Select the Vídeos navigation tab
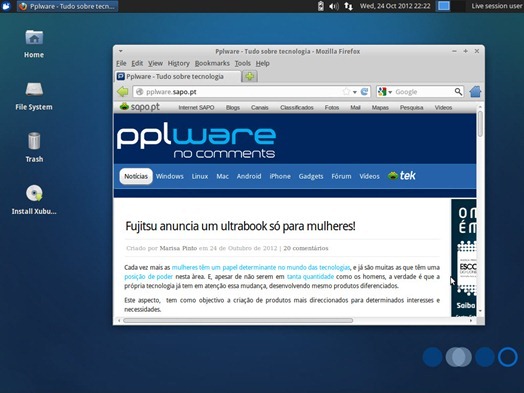 point(369,176)
